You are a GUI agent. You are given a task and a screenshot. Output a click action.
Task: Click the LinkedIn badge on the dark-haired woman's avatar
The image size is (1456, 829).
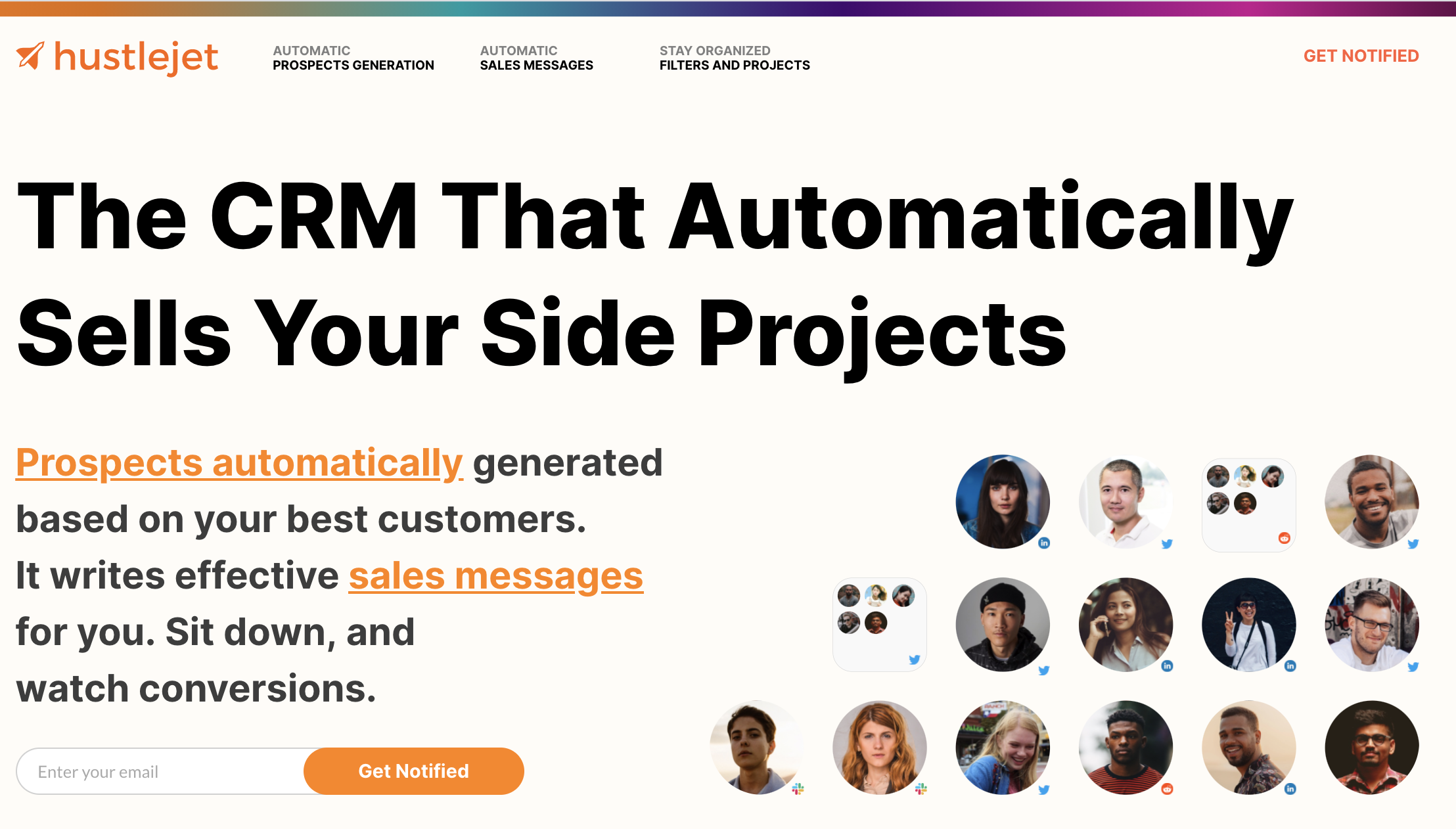point(1045,543)
